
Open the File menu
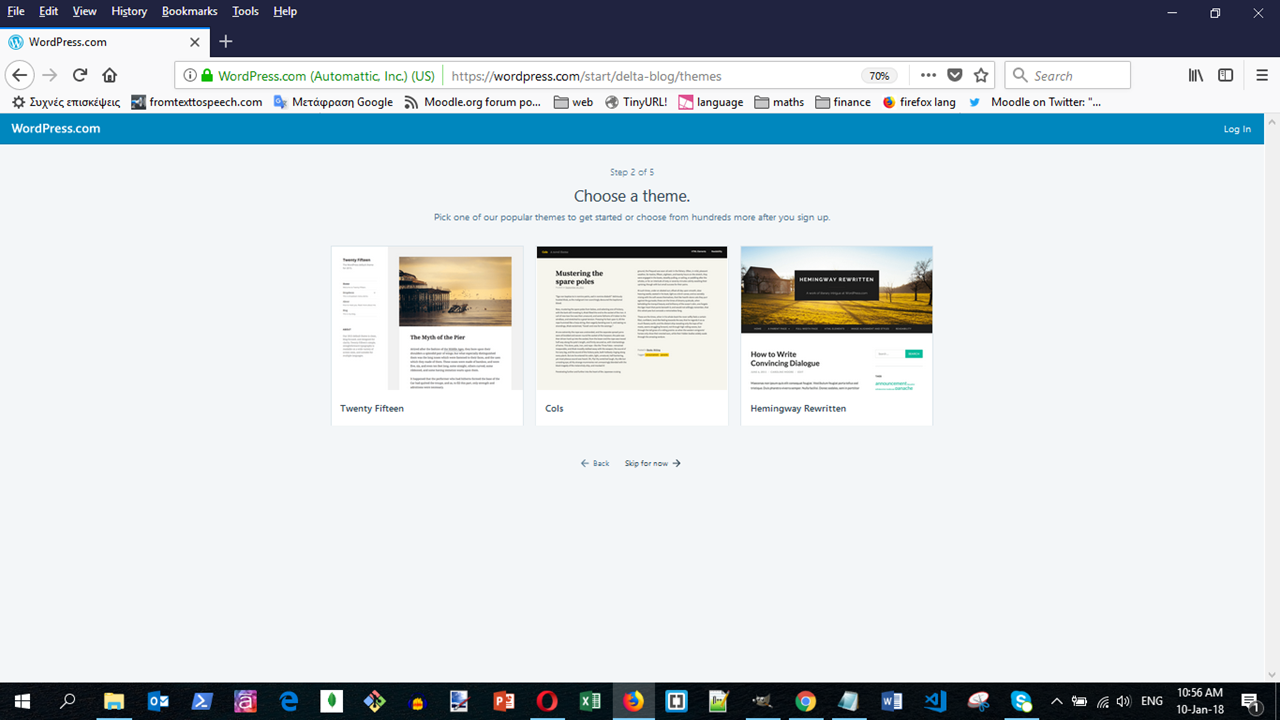[x=16, y=11]
